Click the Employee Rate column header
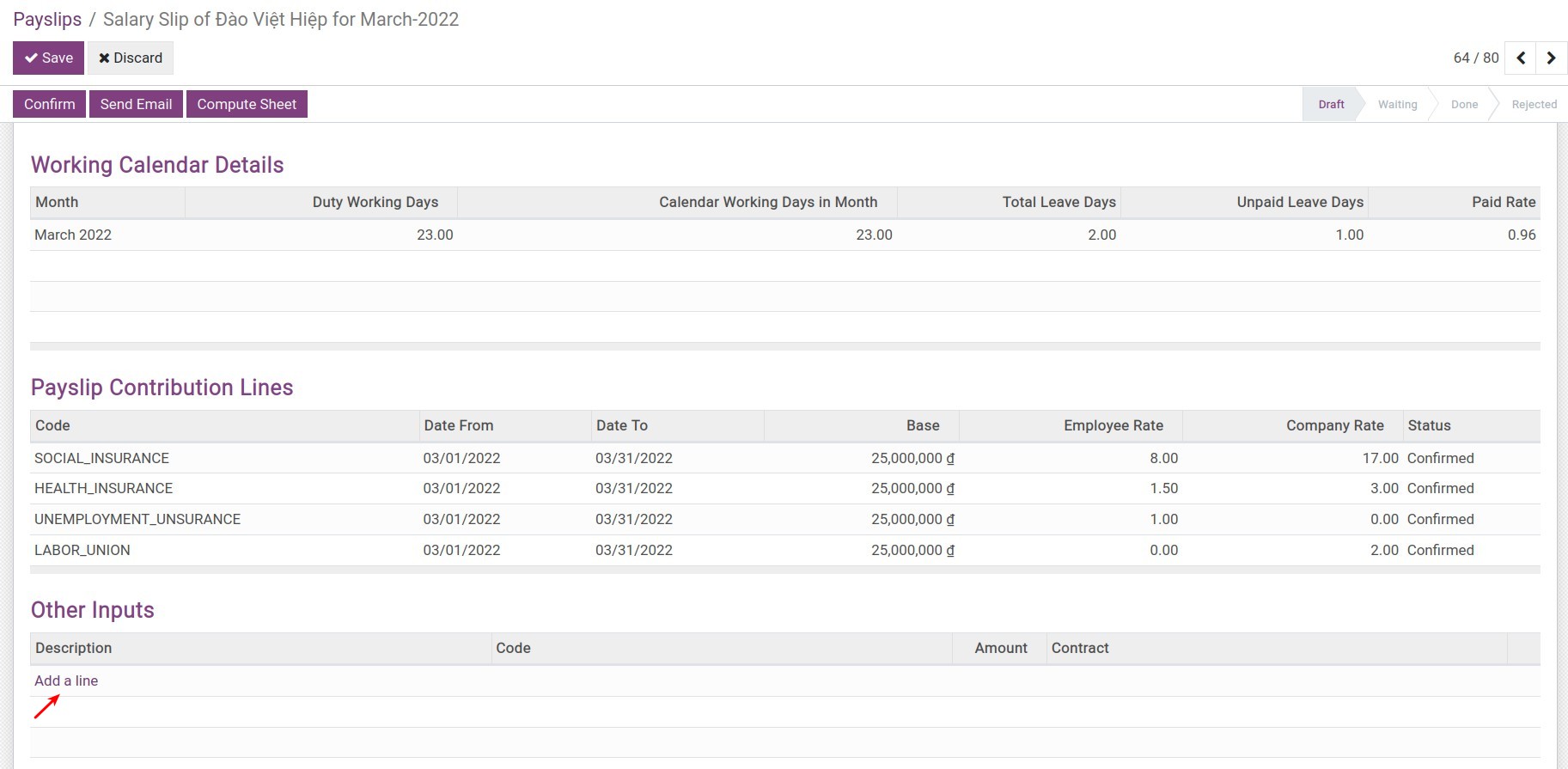 pyautogui.click(x=1113, y=425)
